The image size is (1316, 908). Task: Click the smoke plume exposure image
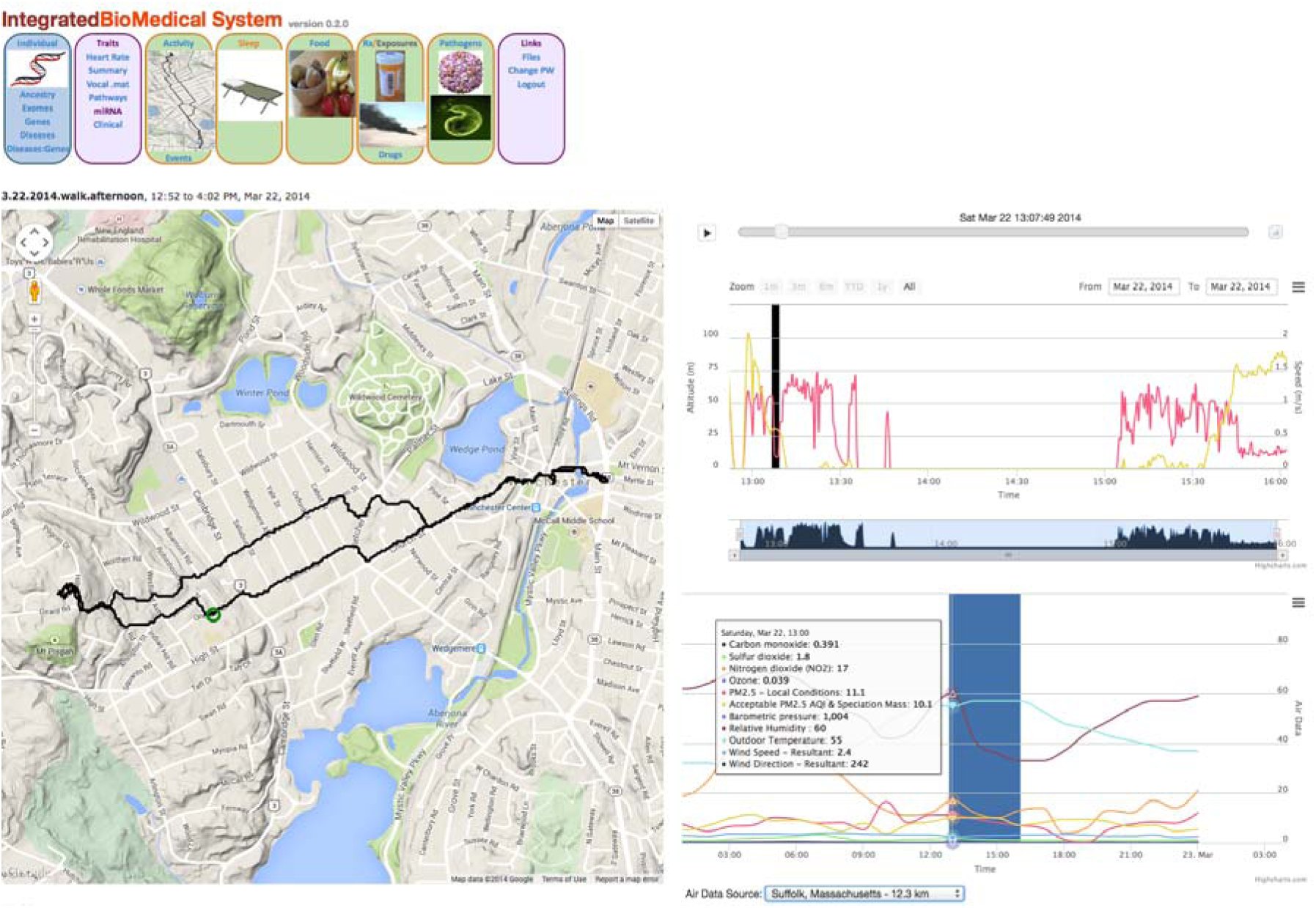point(392,125)
